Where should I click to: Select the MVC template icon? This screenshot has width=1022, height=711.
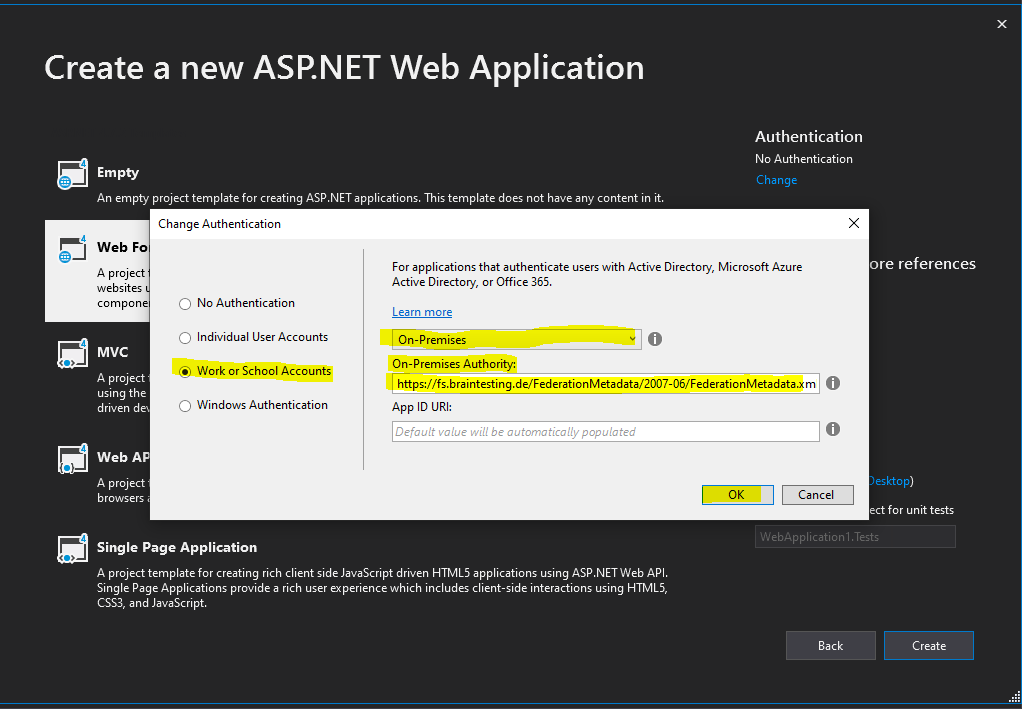72,354
